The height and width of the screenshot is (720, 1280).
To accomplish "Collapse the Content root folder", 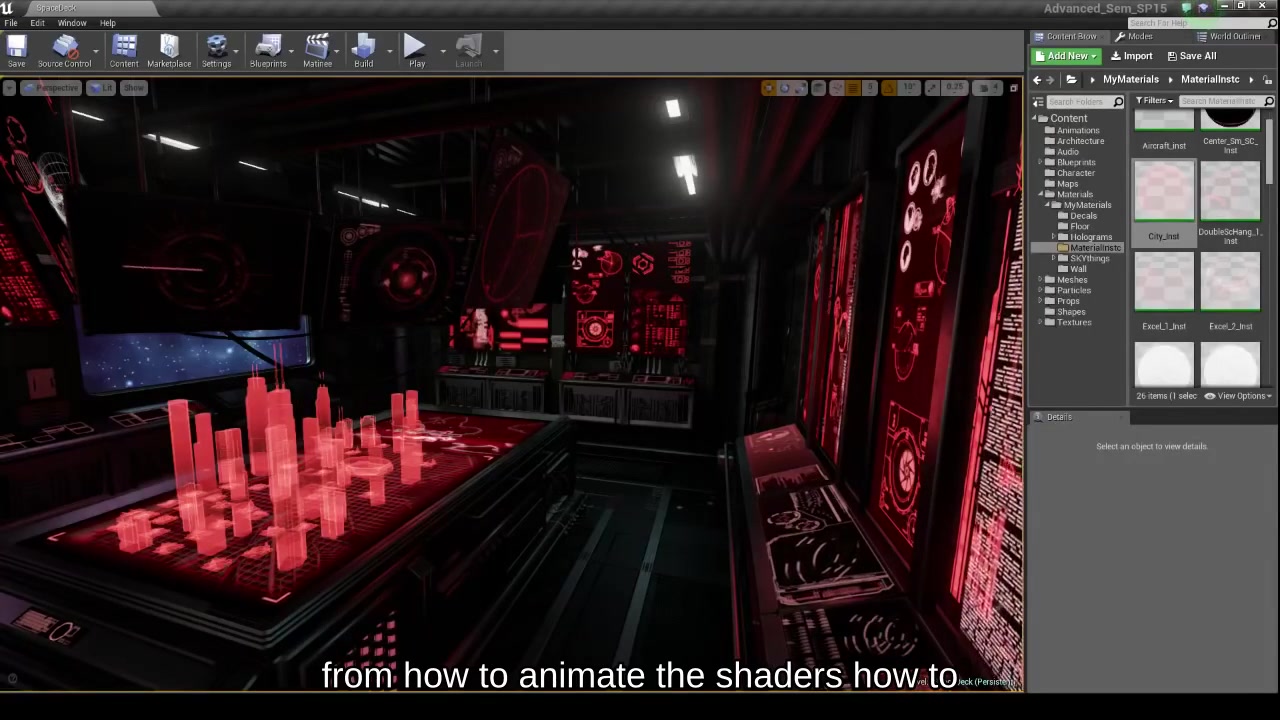I will (1034, 118).
